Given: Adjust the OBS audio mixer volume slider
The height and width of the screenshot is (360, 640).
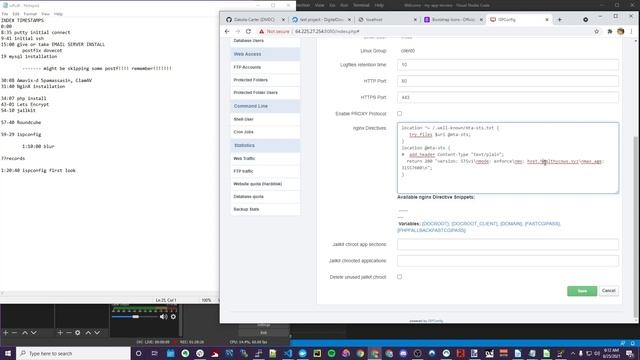Looking at the screenshot, I should [135, 316].
